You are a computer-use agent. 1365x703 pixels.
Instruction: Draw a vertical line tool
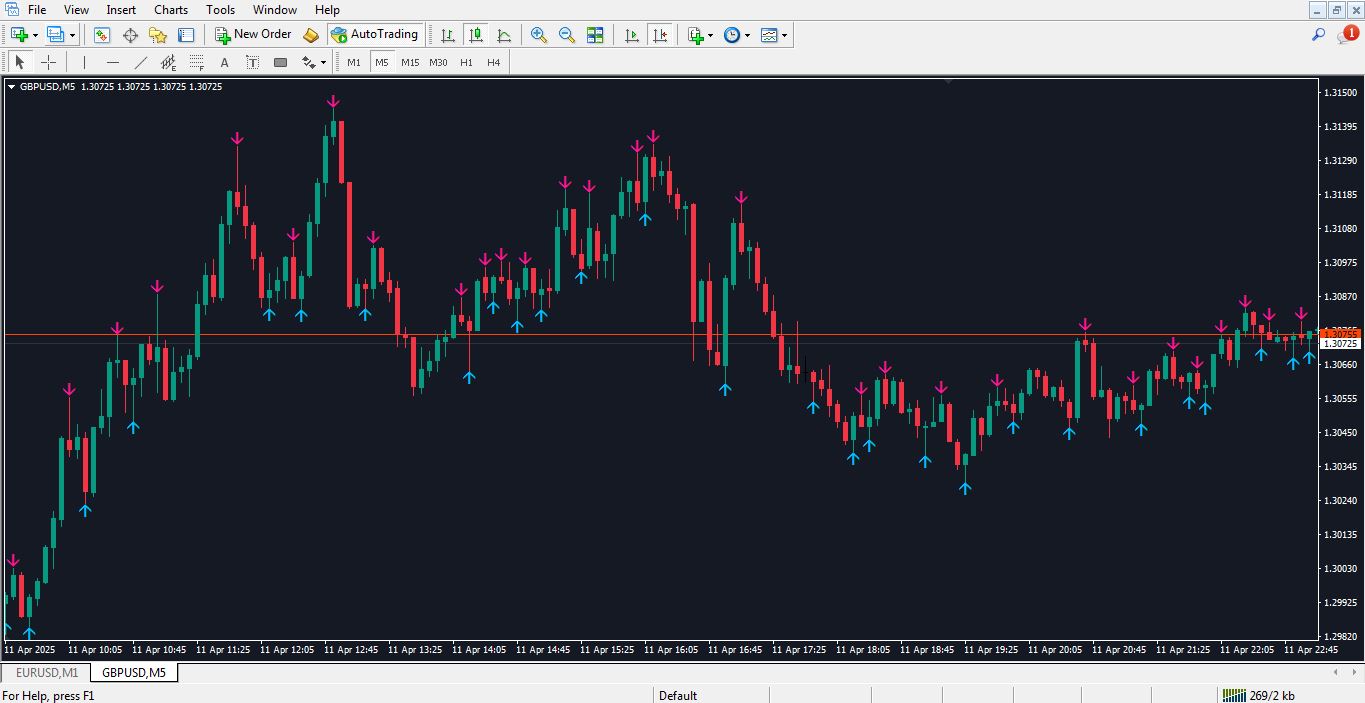tap(84, 62)
